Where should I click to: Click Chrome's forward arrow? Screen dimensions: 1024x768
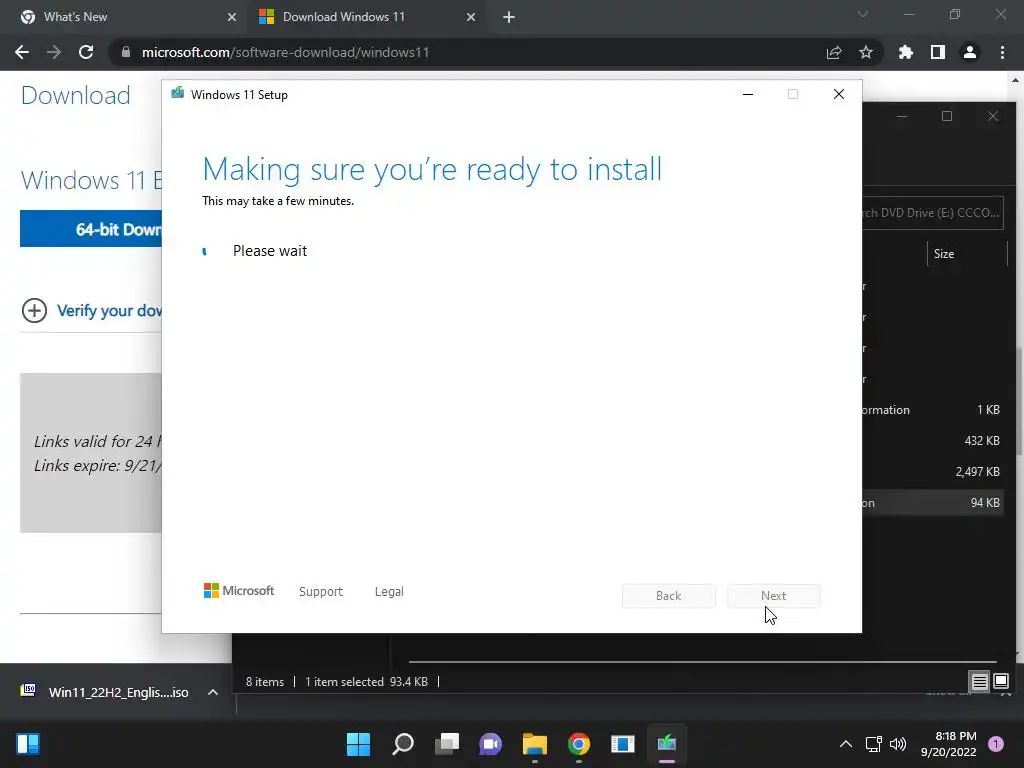click(x=54, y=52)
